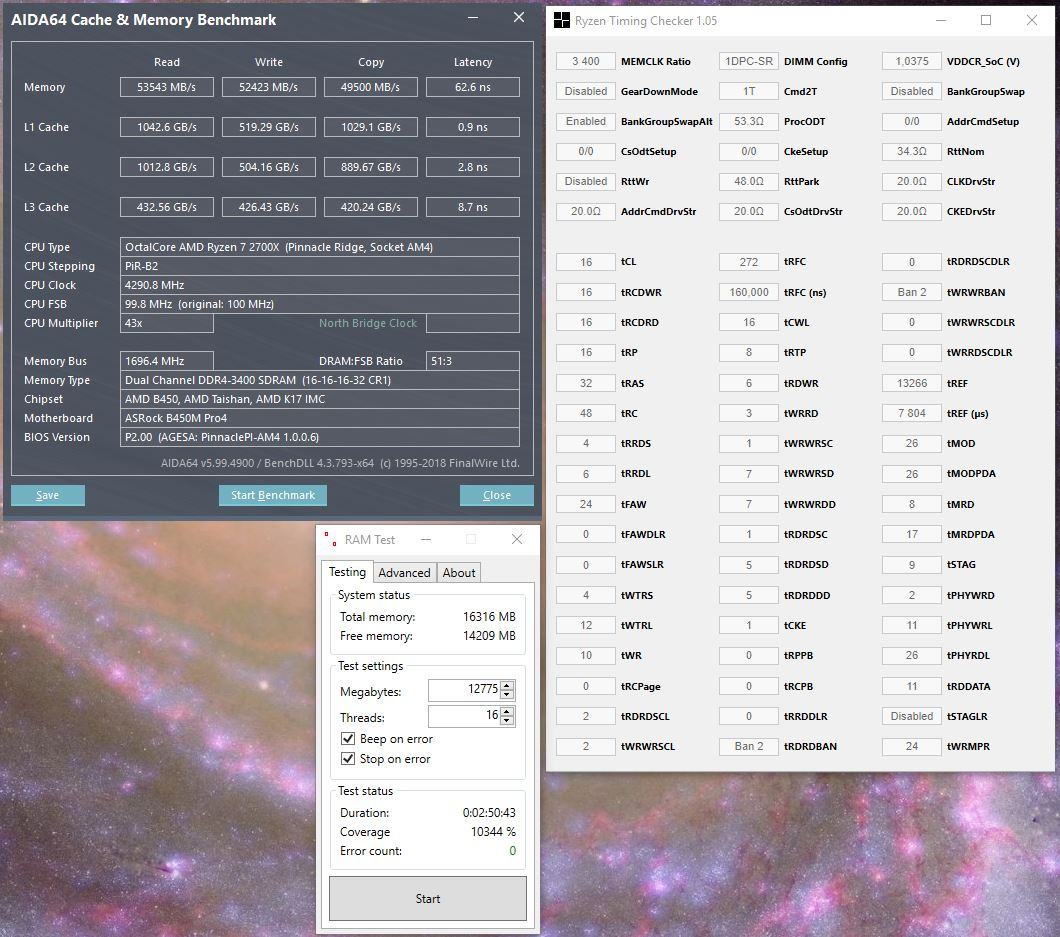Viewport: 1060px width, 937px height.
Task: Toggle the Stop on error checkbox
Action: click(347, 759)
